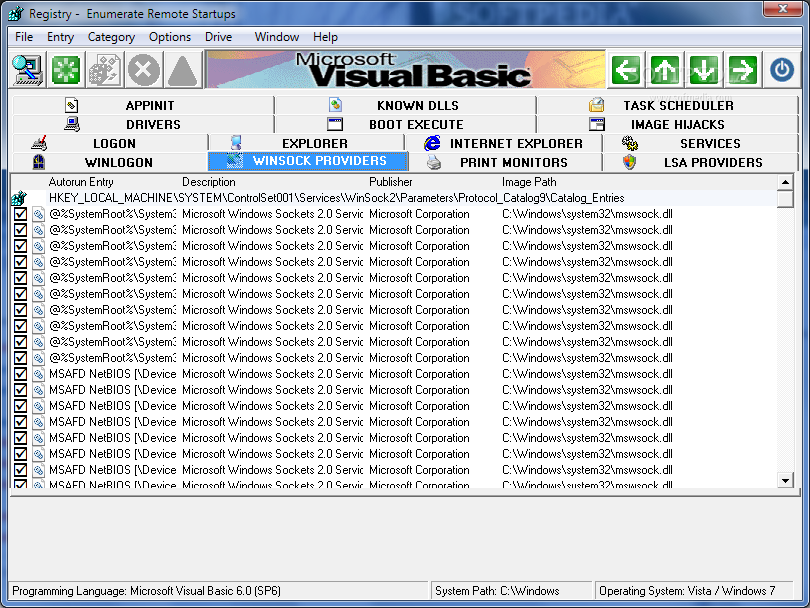Click the app icon in title bar
Screen dimensions: 810x608
pyautogui.click(x=17, y=13)
